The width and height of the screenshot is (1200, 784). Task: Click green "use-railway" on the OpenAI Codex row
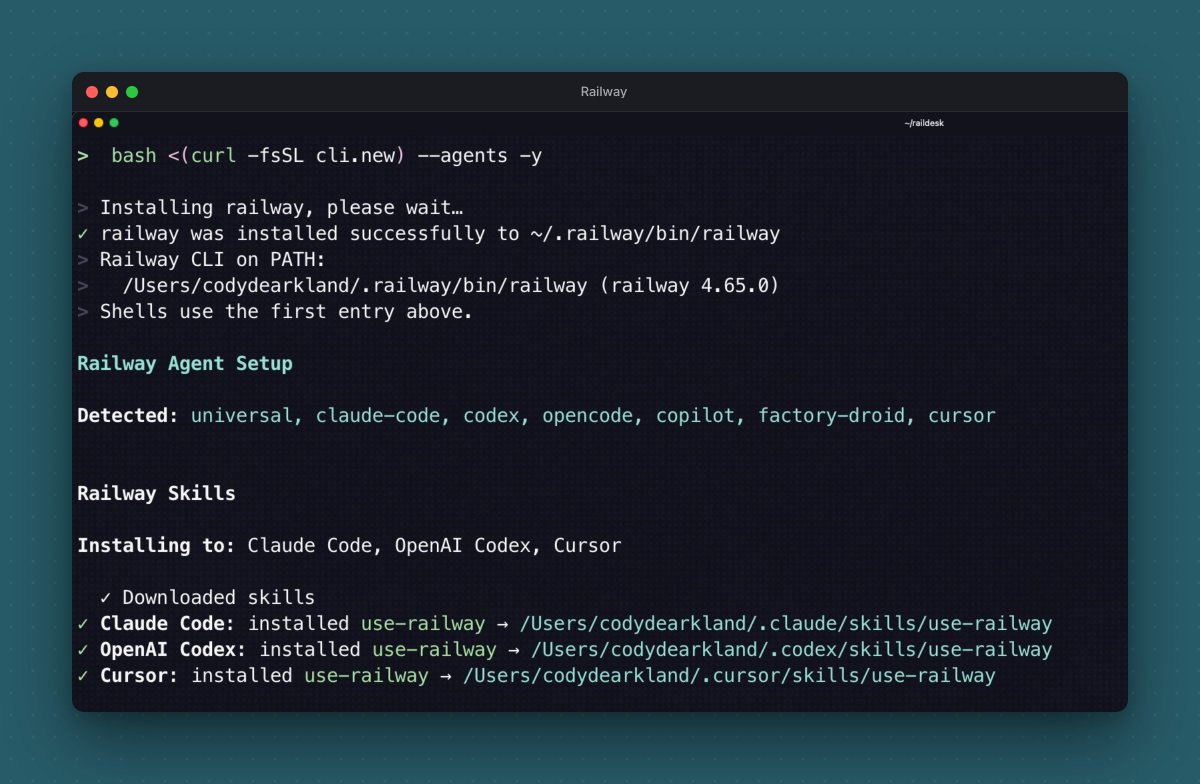click(434, 650)
